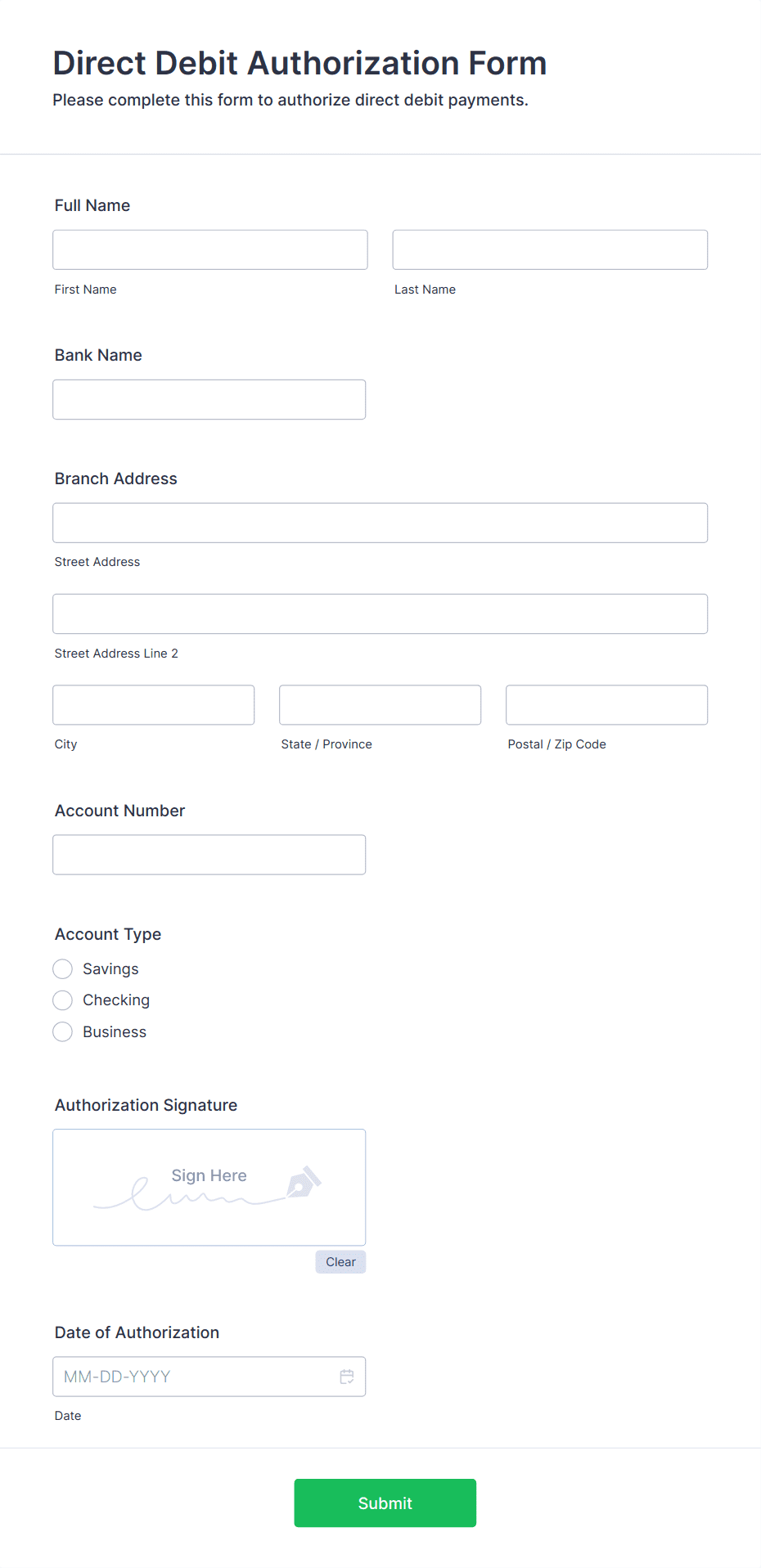
Task: Focus the Account Number input
Action: point(209,854)
